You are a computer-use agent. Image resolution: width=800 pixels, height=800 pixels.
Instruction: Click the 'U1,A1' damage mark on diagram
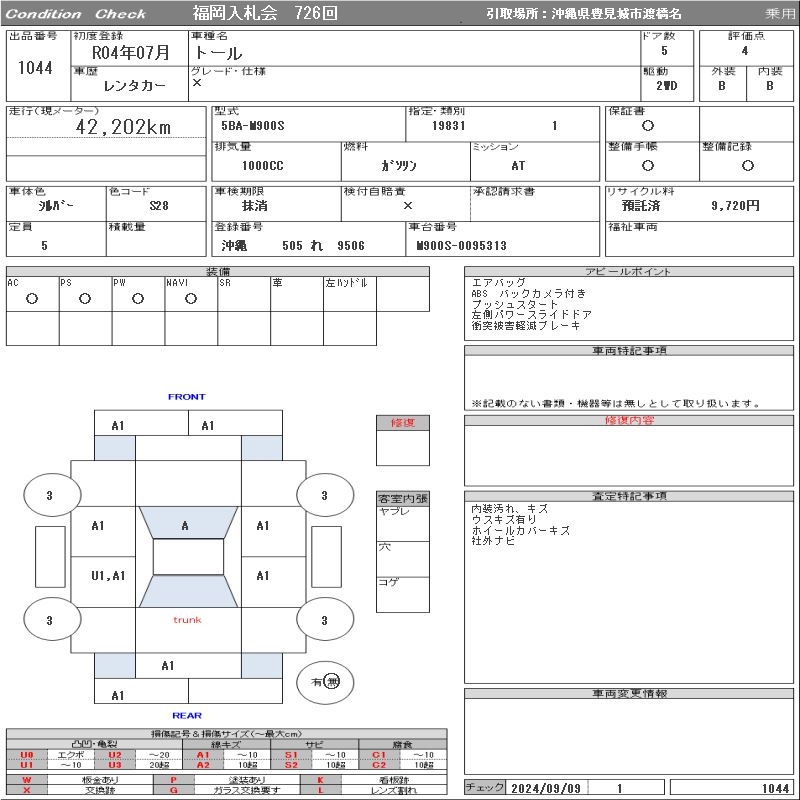108,576
